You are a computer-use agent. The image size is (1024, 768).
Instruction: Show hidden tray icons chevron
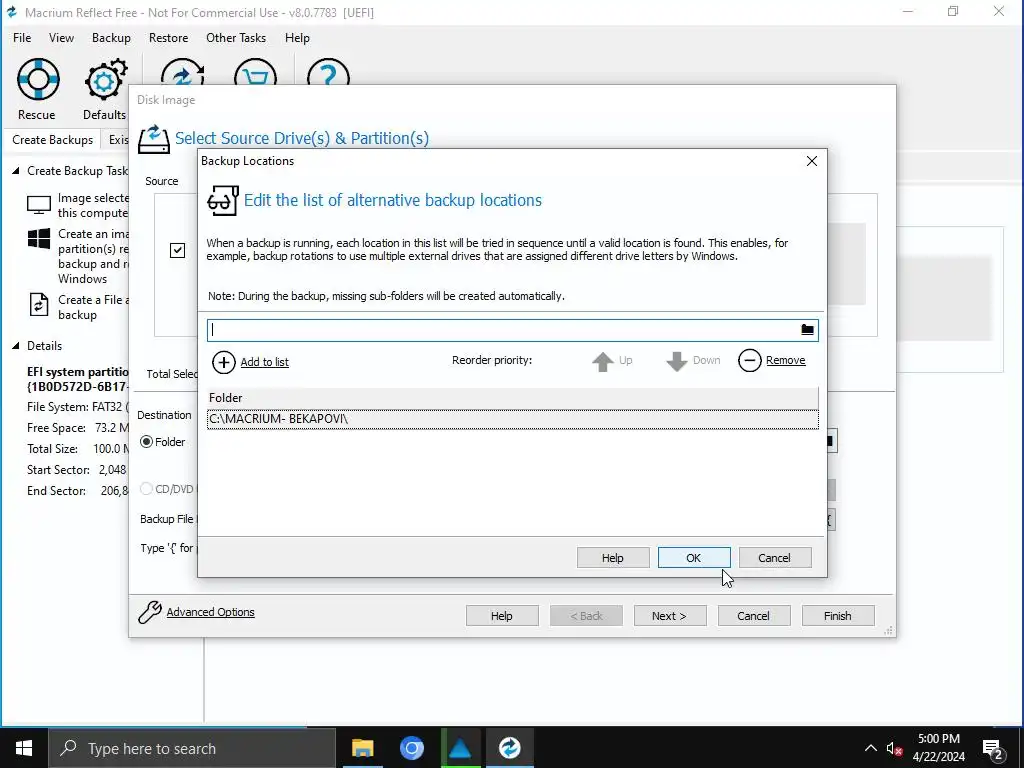pos(871,748)
